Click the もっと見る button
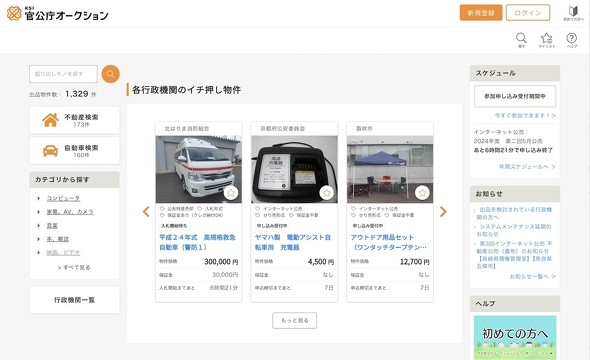The width and height of the screenshot is (590, 360). (295, 321)
